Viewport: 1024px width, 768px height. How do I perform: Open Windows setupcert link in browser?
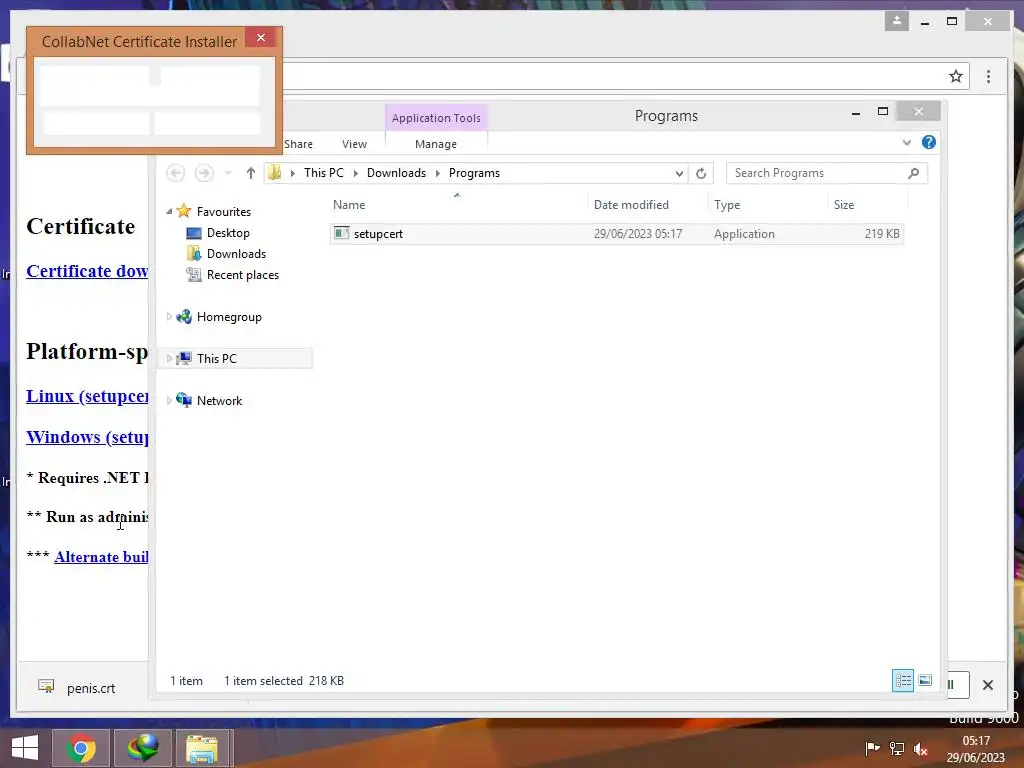pyautogui.click(x=87, y=437)
